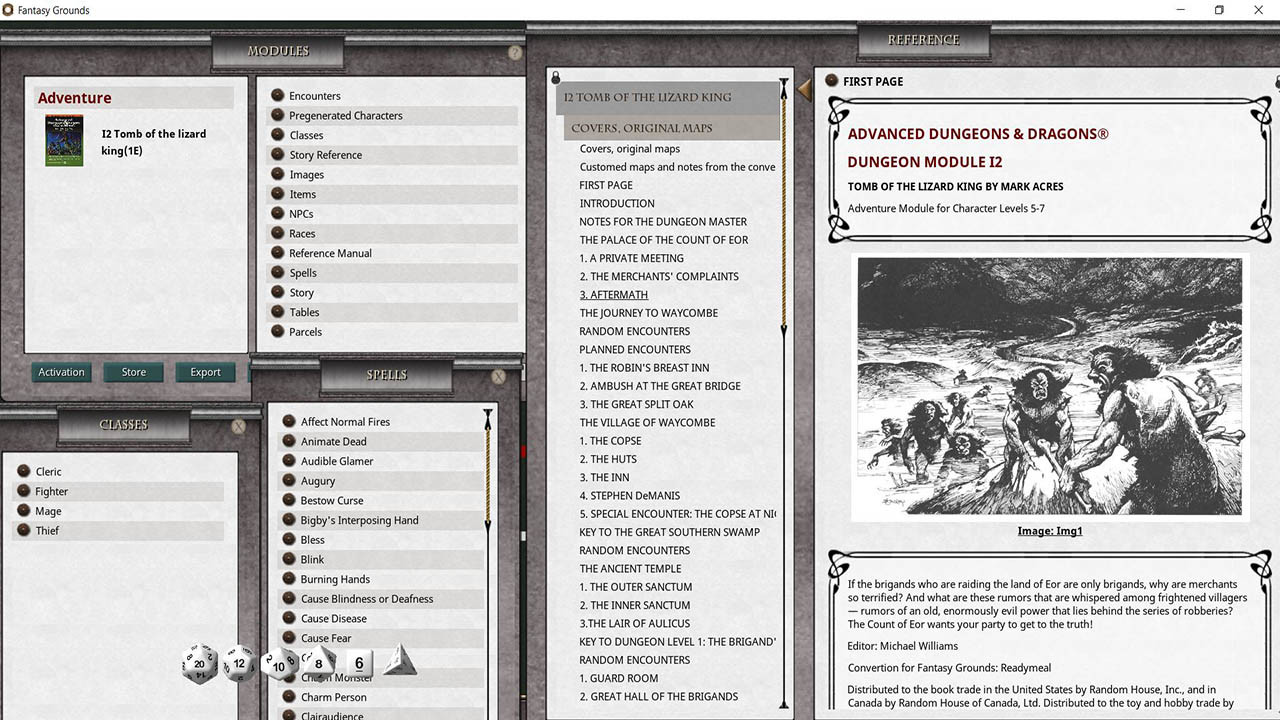Open help via the question mark icon
1280x720 pixels.
pos(515,53)
